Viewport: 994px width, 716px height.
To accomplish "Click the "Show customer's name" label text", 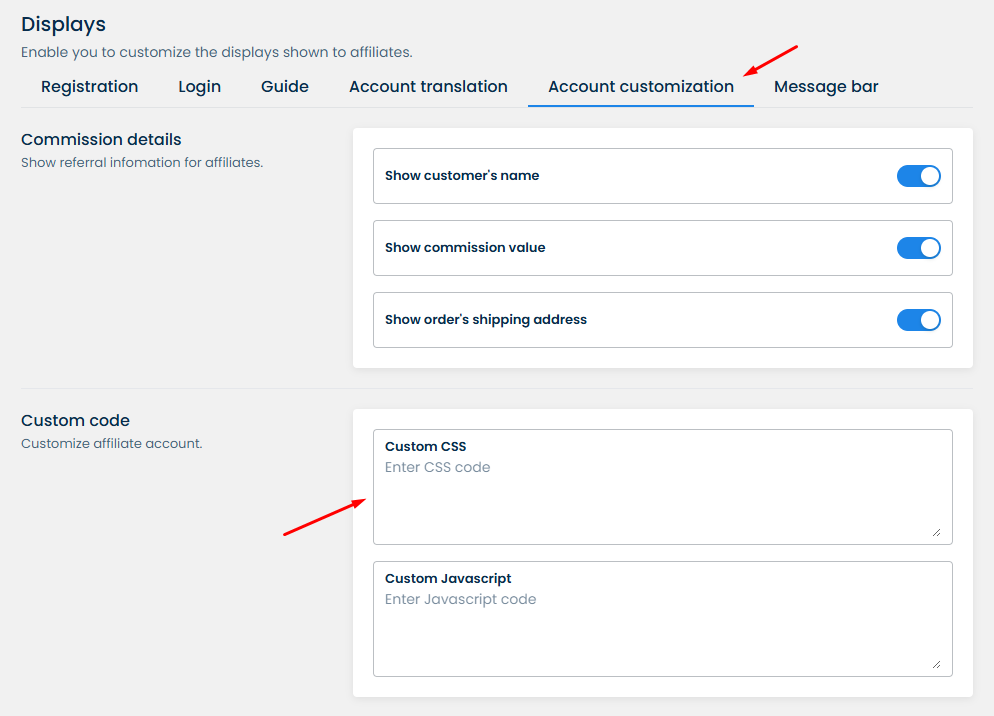I will [x=461, y=176].
